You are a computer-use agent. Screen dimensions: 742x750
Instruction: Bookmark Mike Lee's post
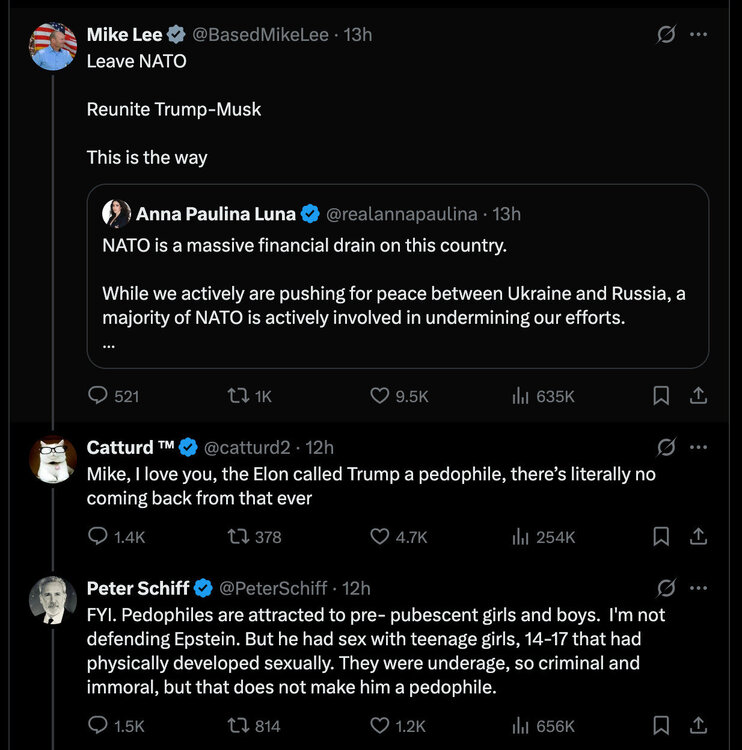661,396
